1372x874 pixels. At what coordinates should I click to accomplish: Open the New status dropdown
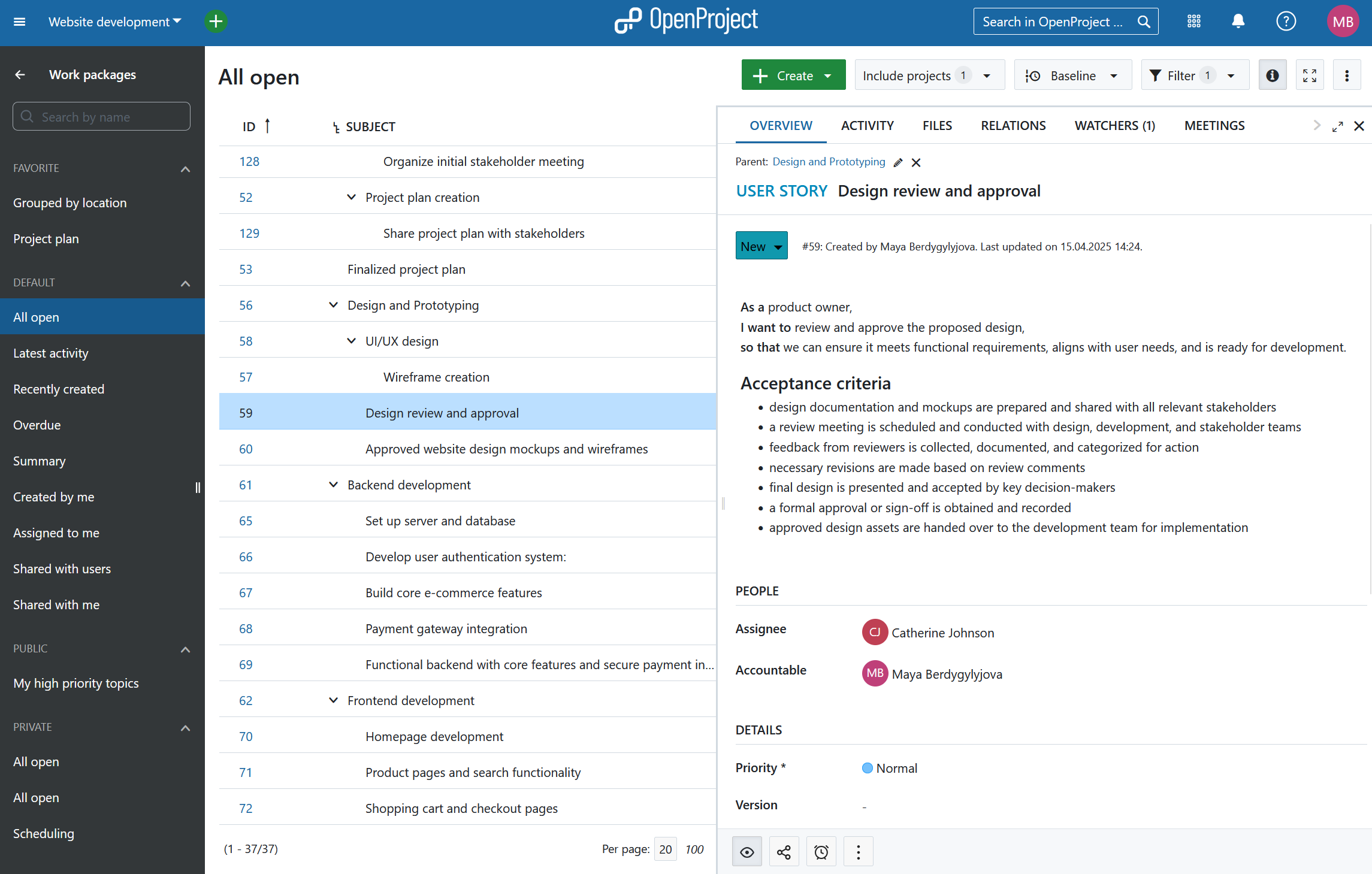point(761,246)
